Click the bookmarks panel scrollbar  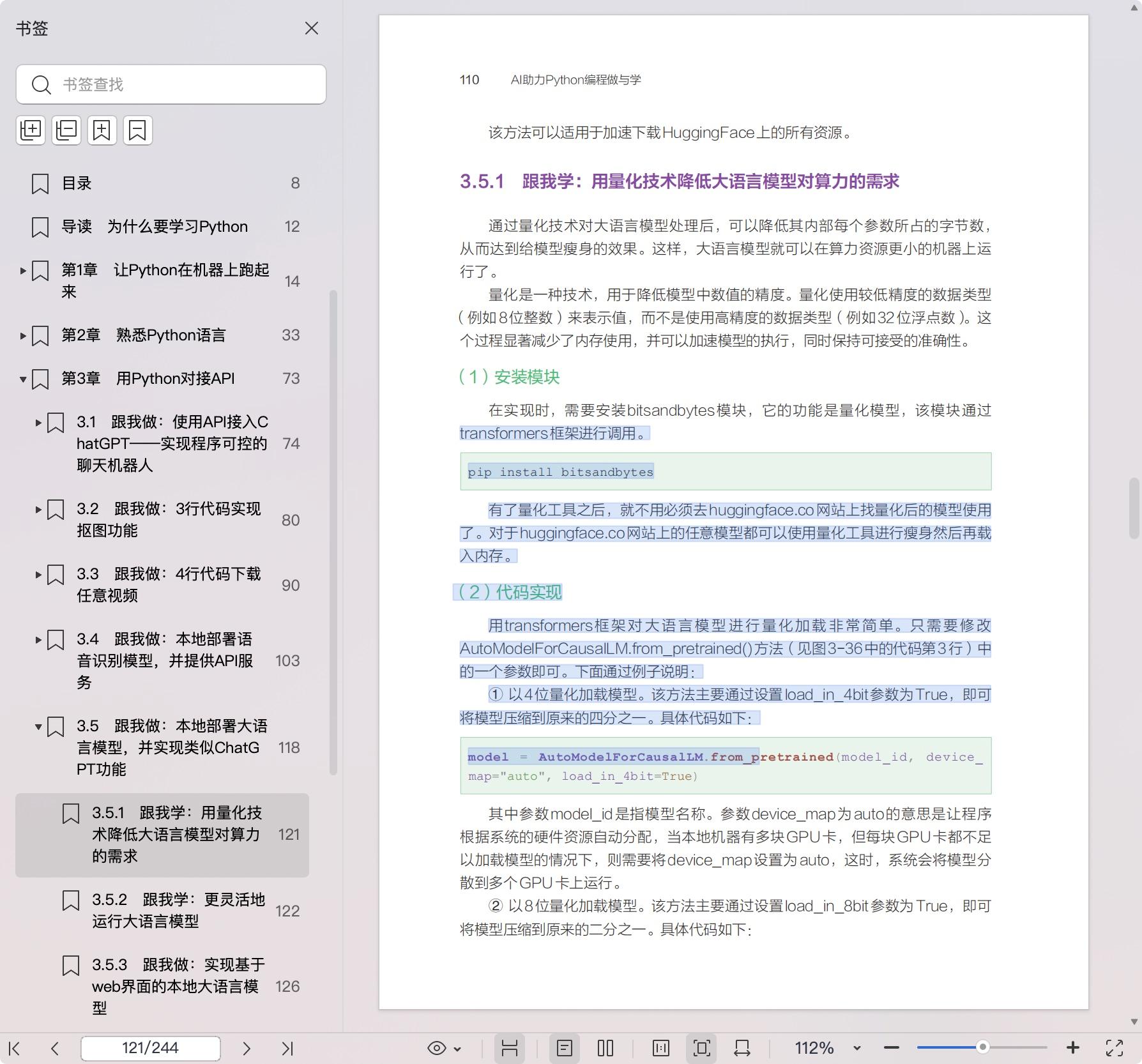(333, 533)
